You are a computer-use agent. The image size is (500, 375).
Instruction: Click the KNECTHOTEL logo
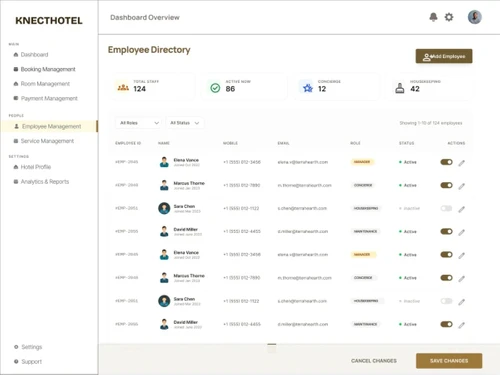point(49,21)
